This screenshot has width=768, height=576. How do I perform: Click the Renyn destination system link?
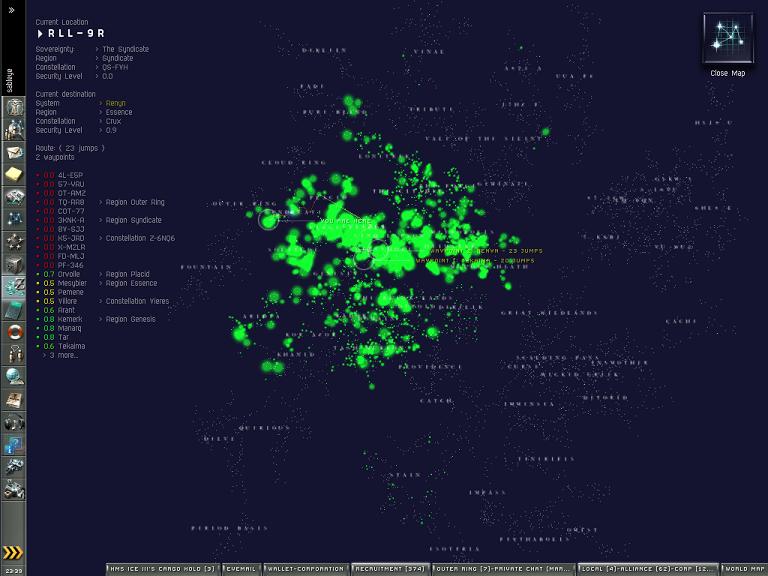pyautogui.click(x=116, y=103)
